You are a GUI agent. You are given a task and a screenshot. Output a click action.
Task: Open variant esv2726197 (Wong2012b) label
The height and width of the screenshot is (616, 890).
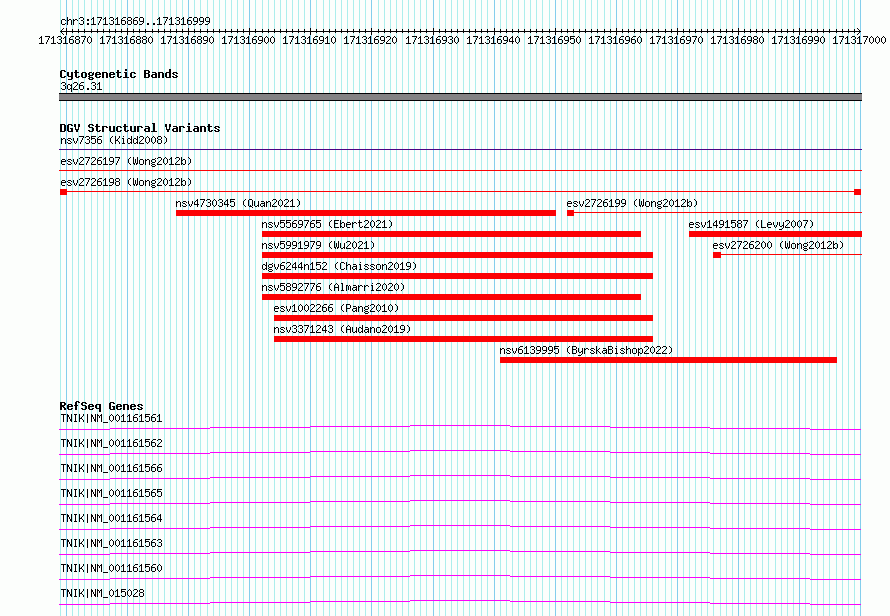(x=126, y=161)
